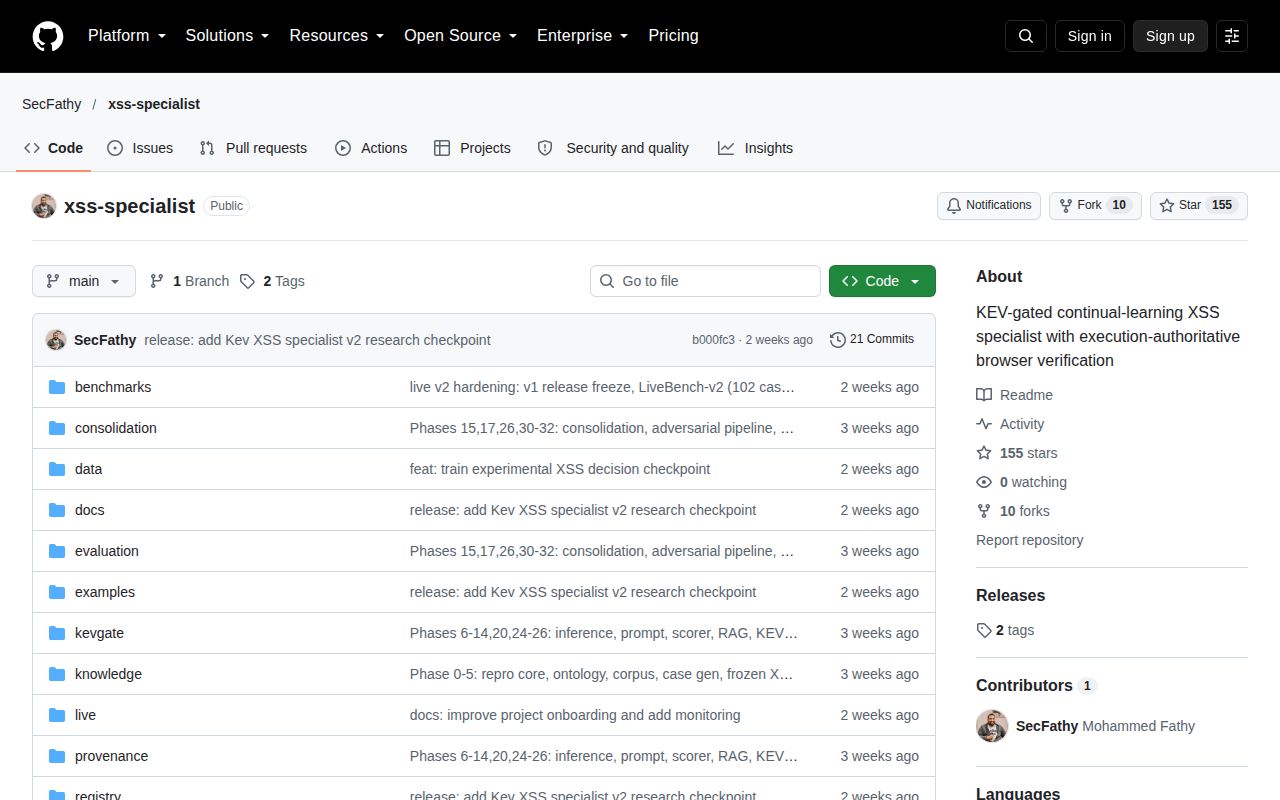Click the Sign in button
The width and height of the screenshot is (1280, 800).
1089,36
